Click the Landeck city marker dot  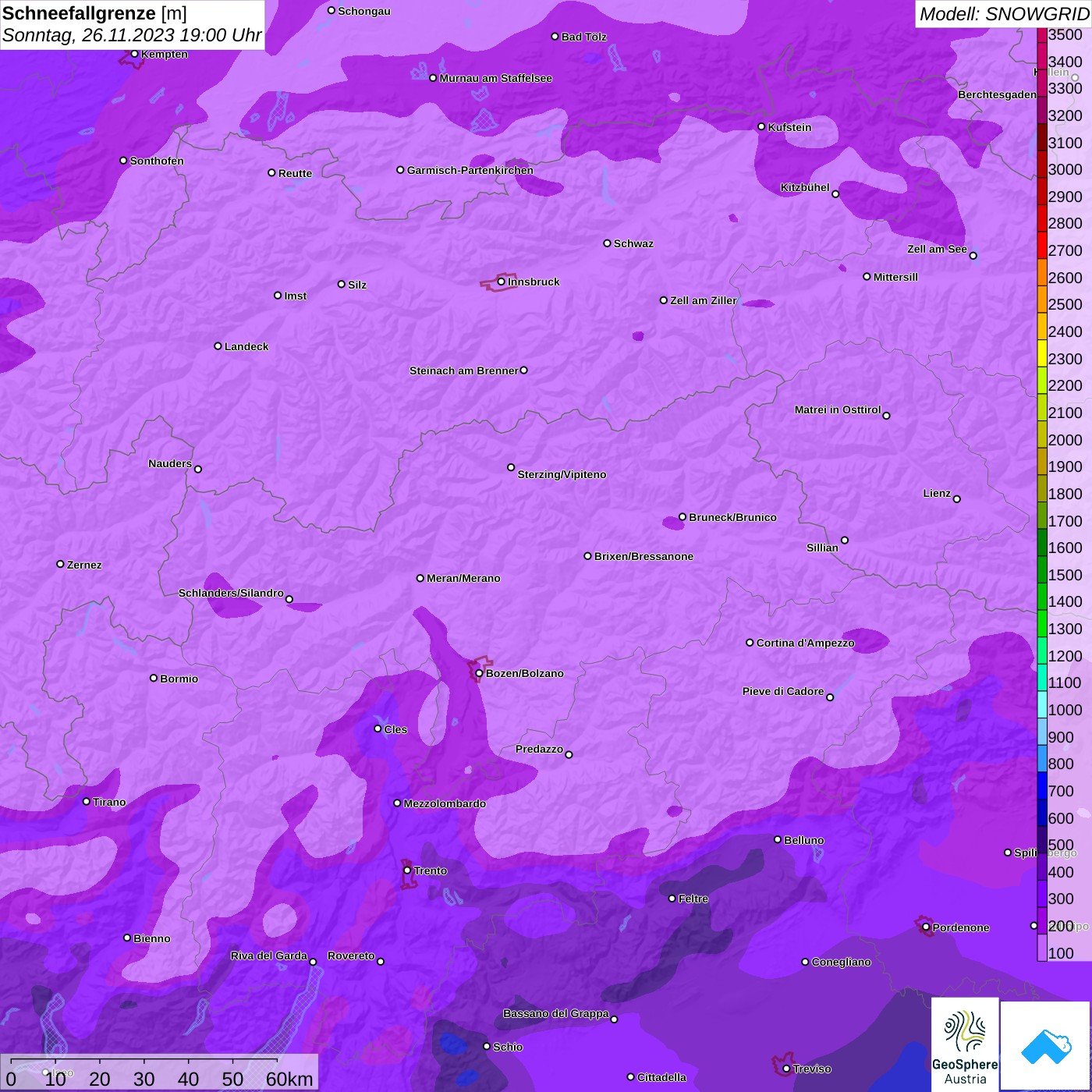coord(218,346)
